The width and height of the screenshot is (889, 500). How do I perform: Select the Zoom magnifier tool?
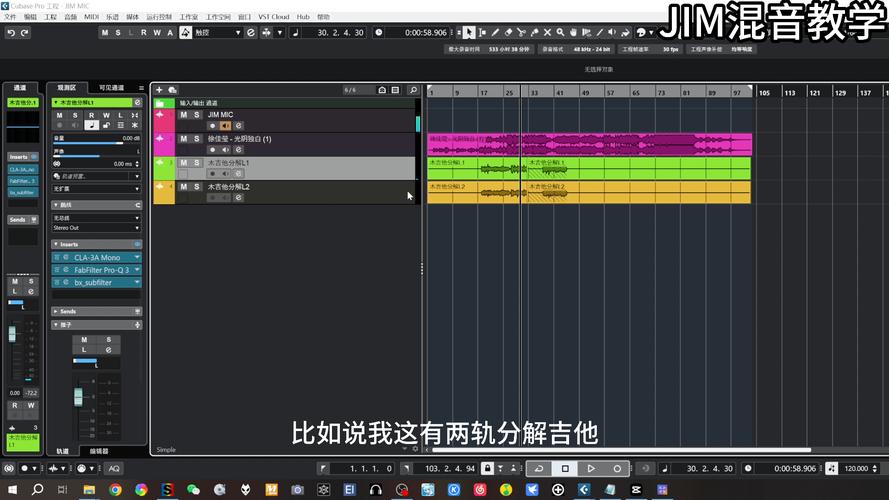click(560, 33)
